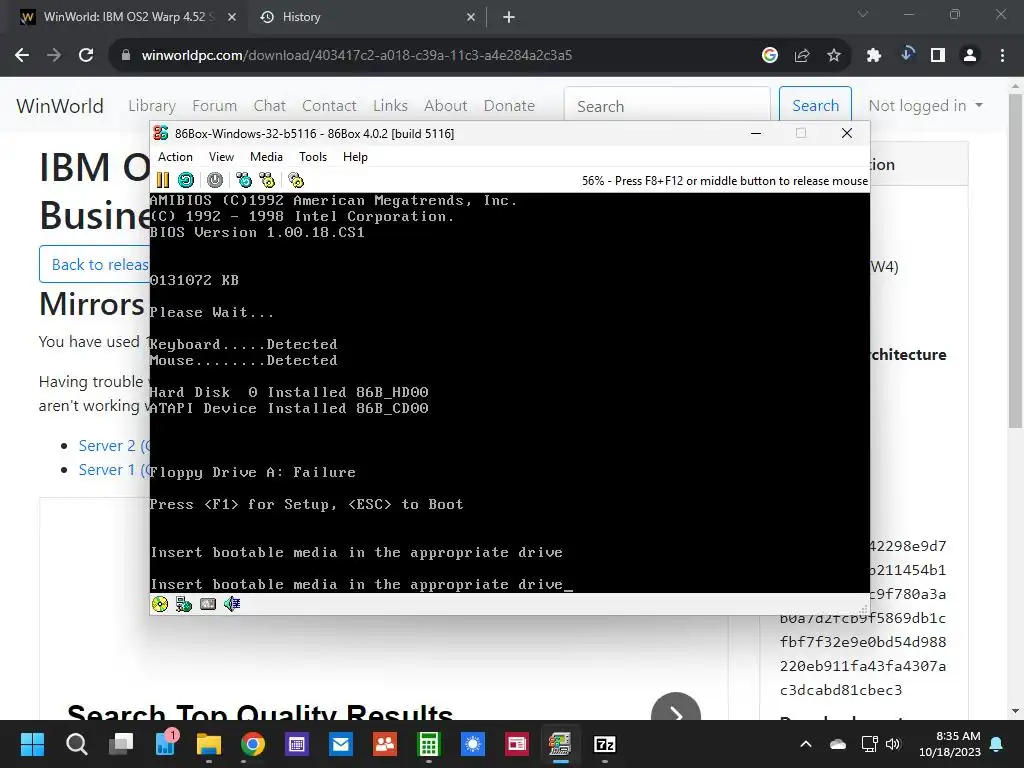Open the Server 1 mirror link
The image size is (1024, 768).
[114, 470]
